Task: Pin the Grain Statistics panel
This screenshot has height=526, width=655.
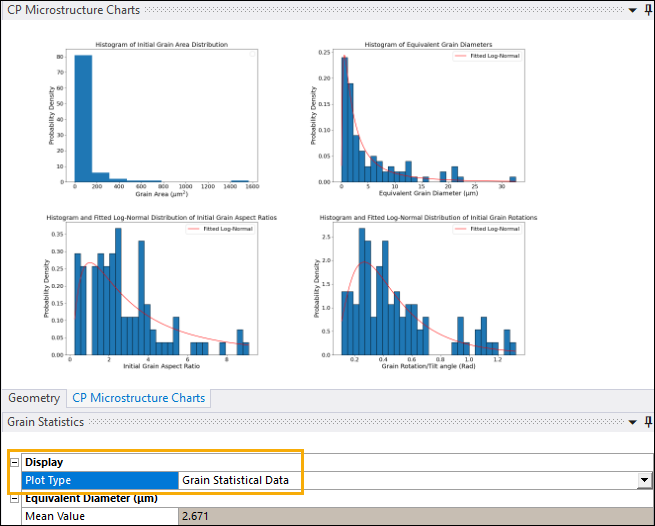Action: click(648, 422)
